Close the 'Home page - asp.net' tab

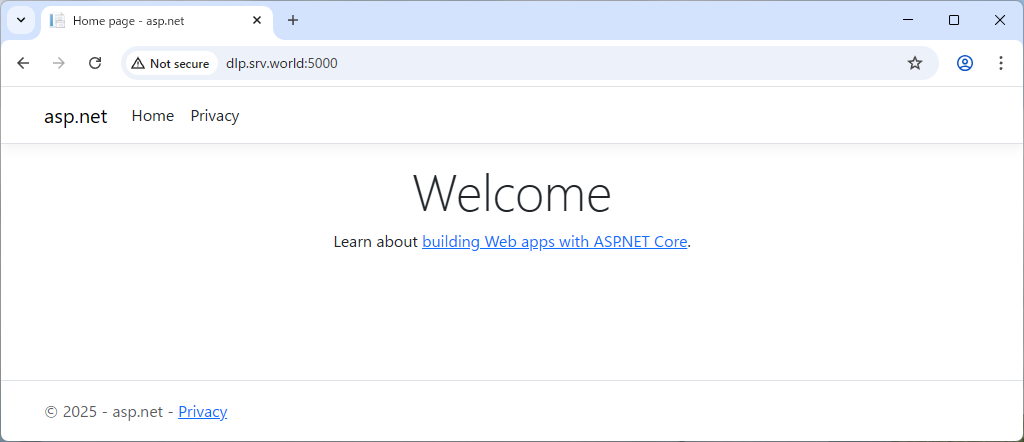pyautogui.click(x=257, y=20)
